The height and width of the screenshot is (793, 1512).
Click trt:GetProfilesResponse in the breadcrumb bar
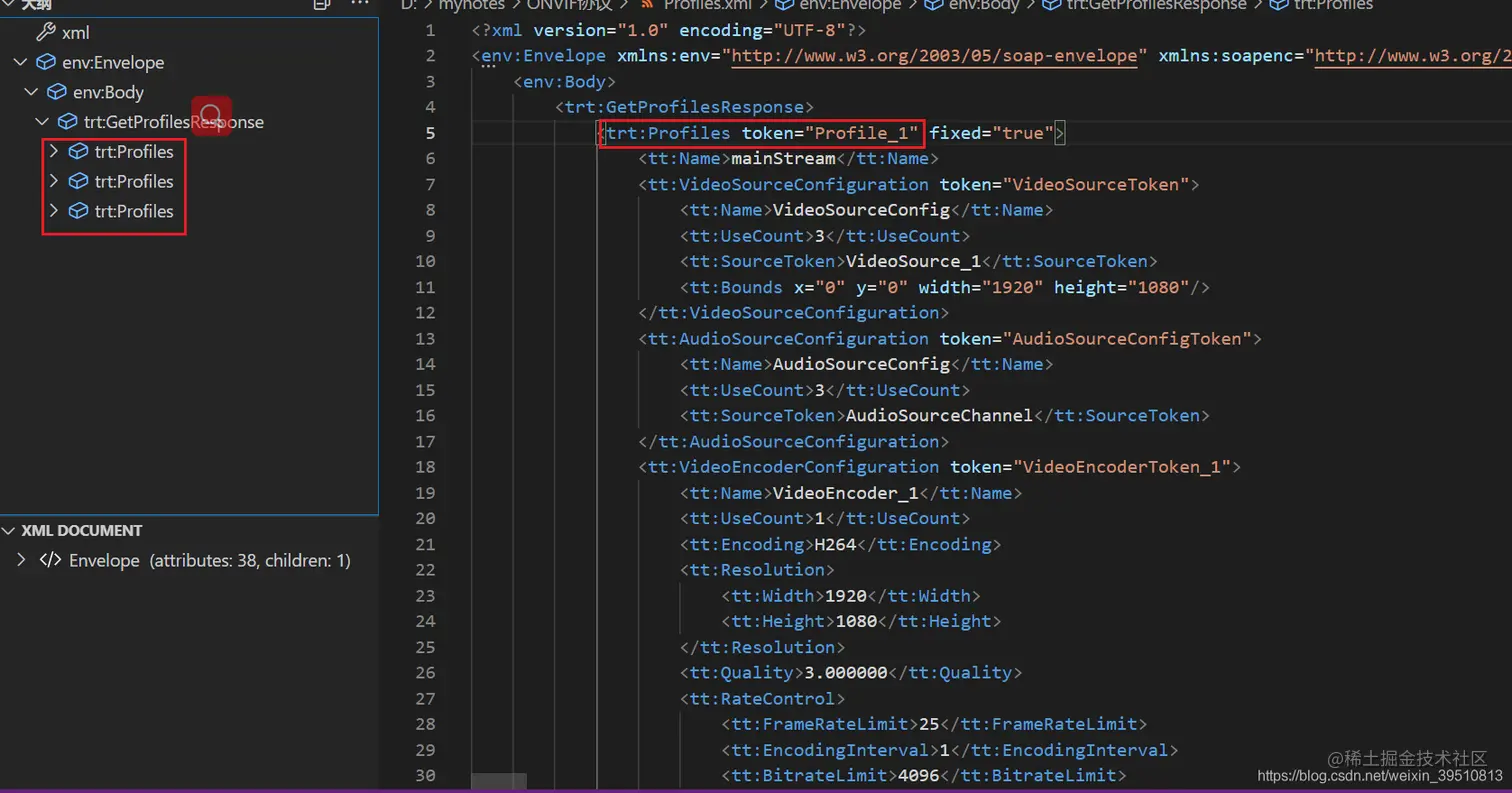tap(1155, 5)
